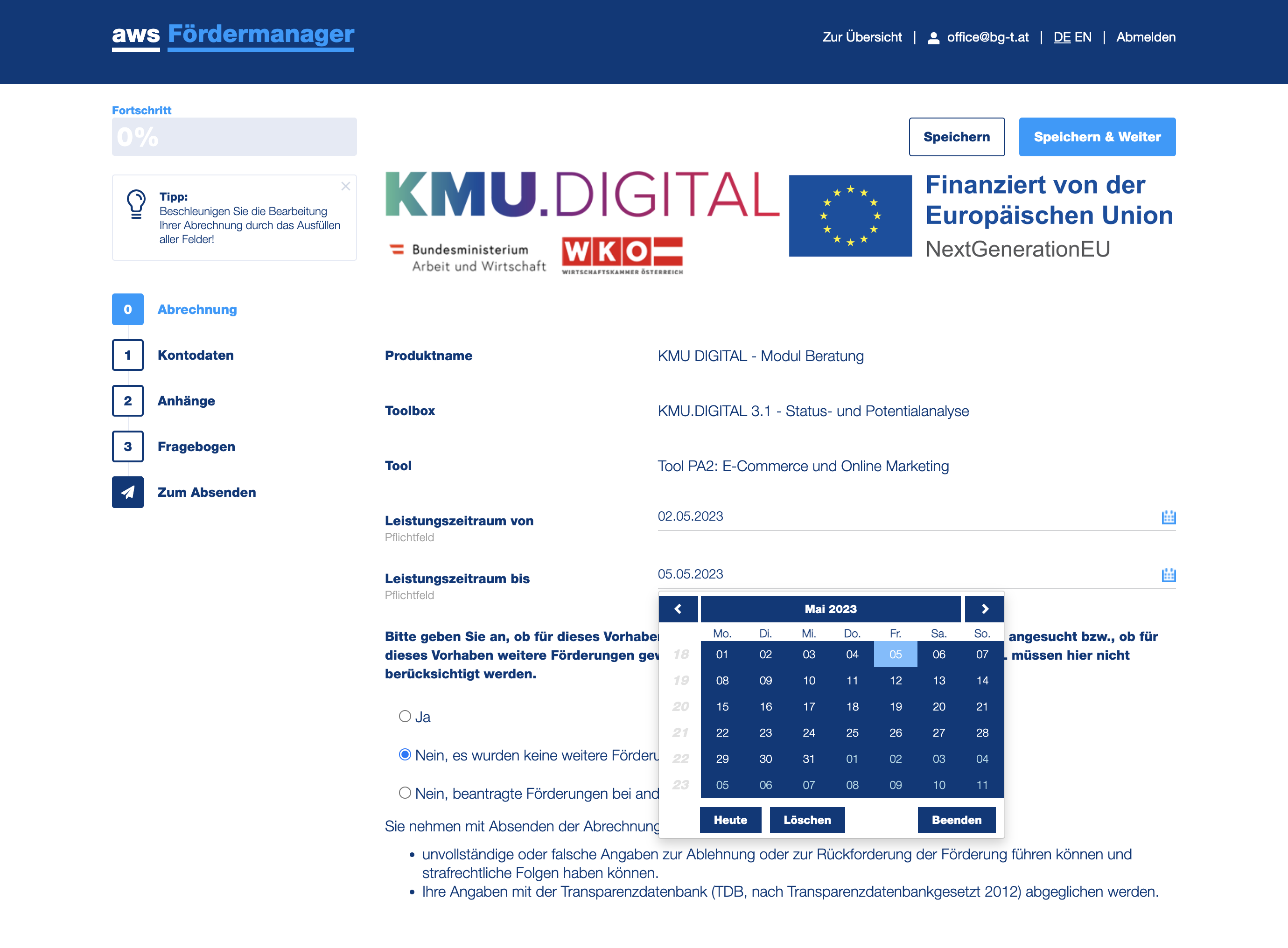Go to next month in calendar

tap(984, 609)
